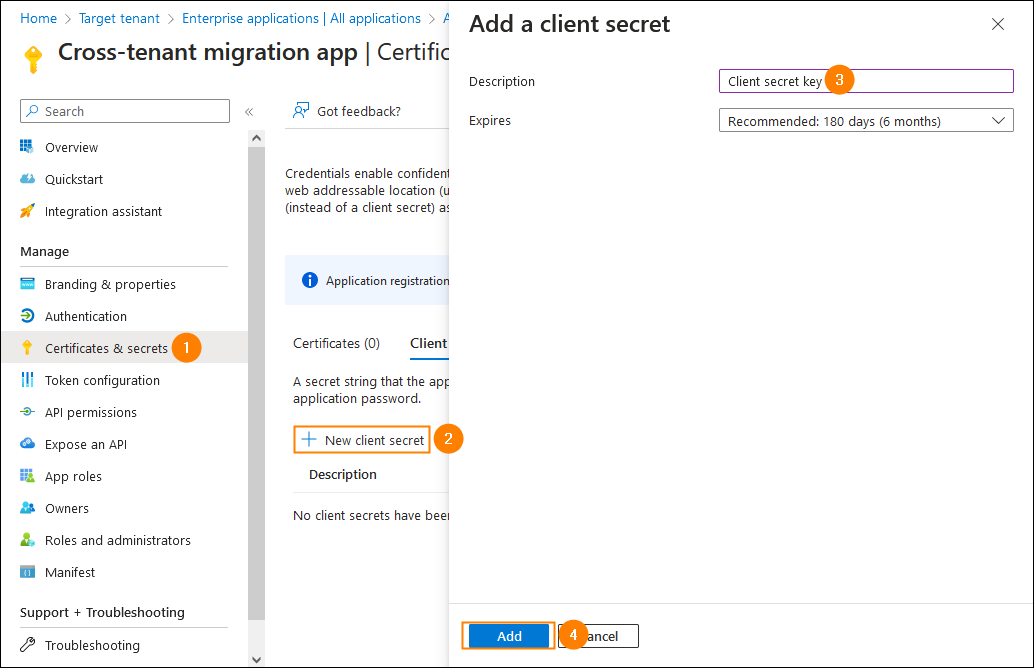Open API permissions for the app
This screenshot has height=668, width=1034.
[x=91, y=412]
